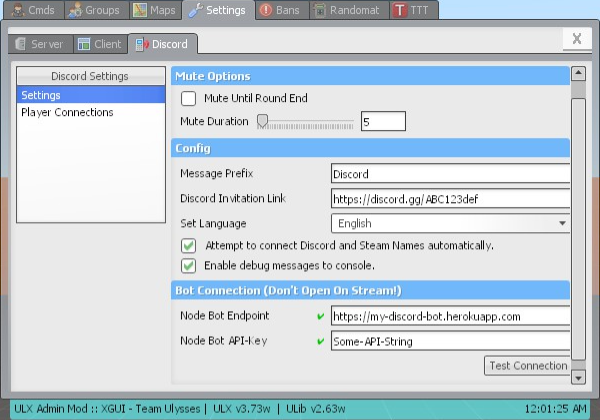This screenshot has height=420, width=600.
Task: Open the Server settings sub-tab
Action: click(41, 44)
